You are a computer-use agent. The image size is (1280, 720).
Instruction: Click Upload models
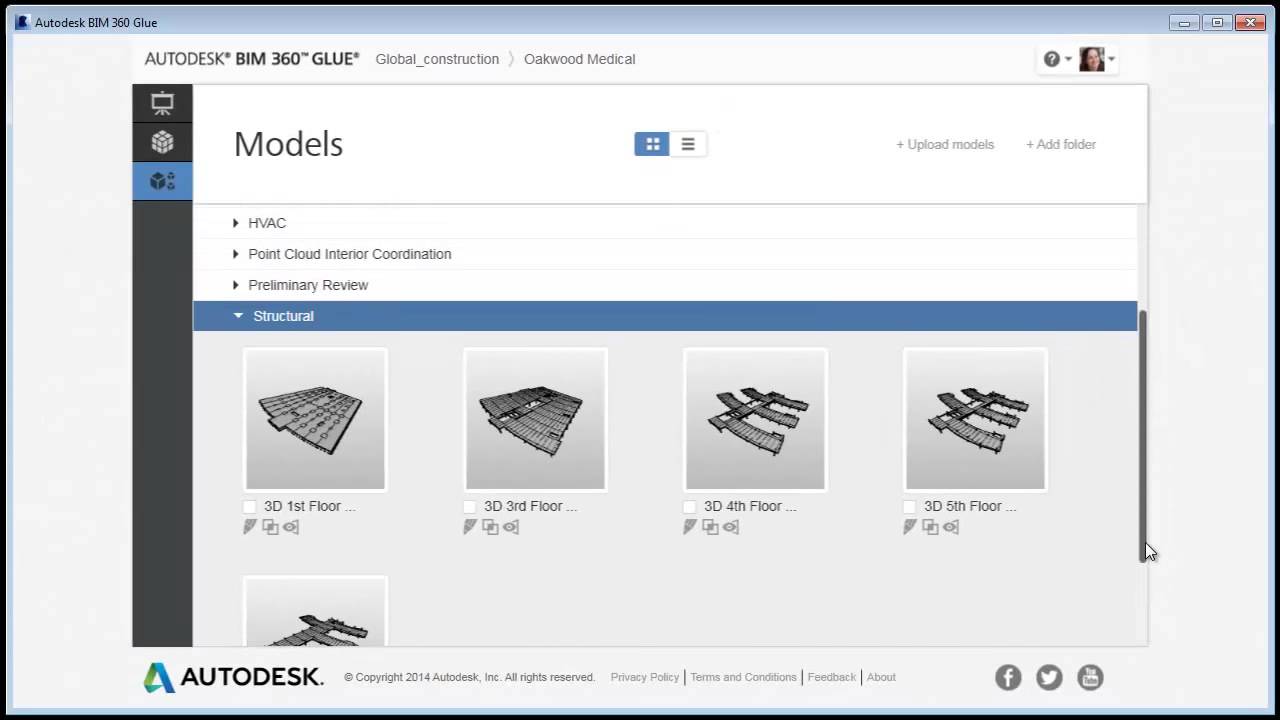click(944, 144)
